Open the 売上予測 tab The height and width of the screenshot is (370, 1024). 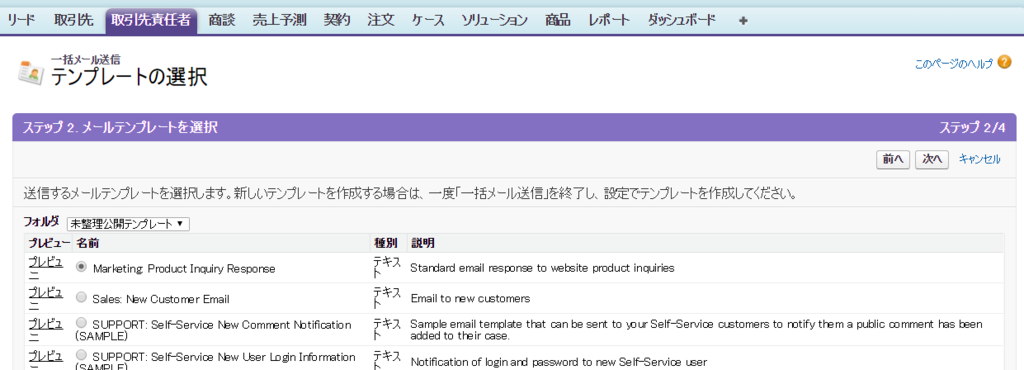pyautogui.click(x=280, y=20)
